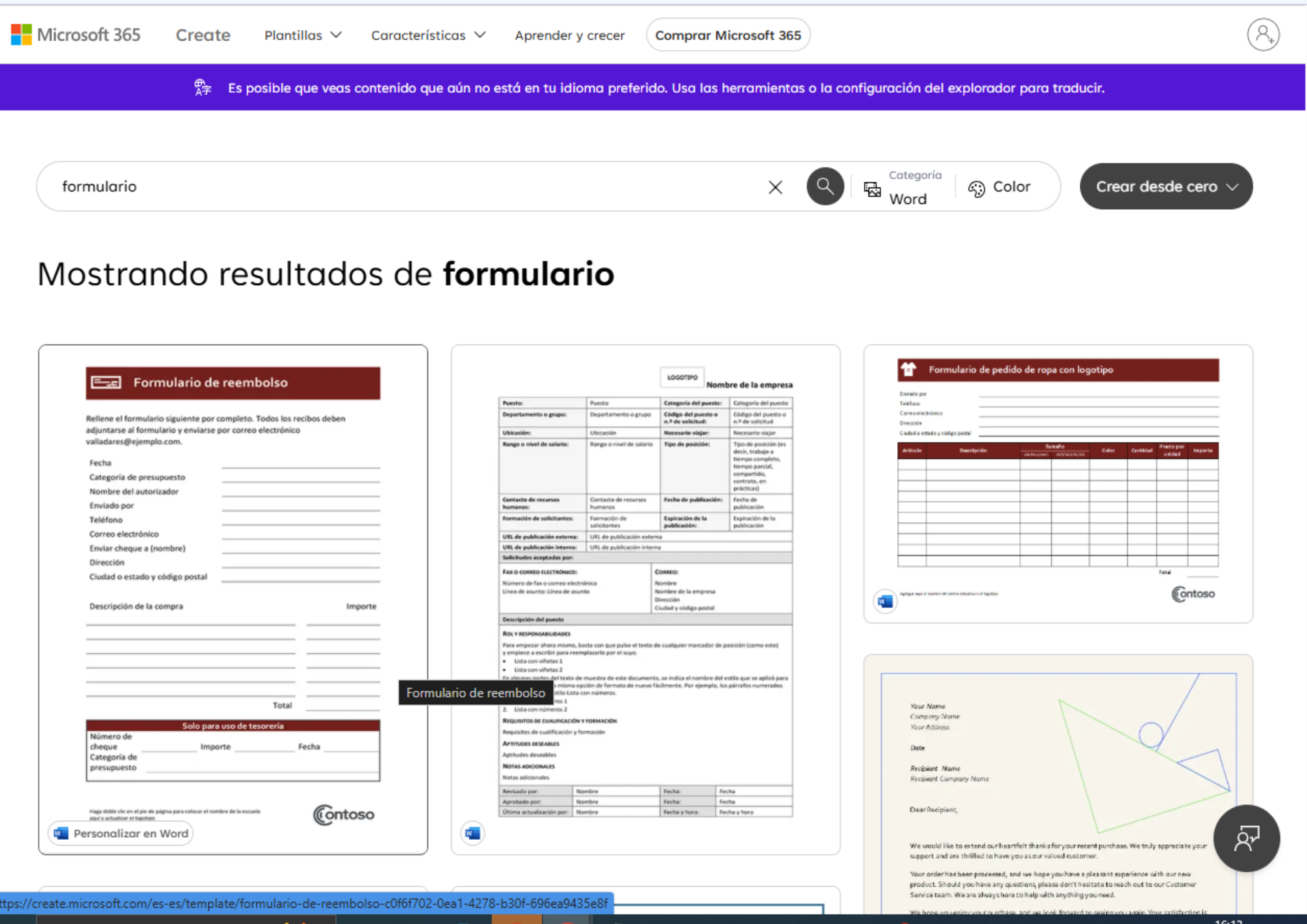Screen dimensions: 1307x924
Task: Click Comprar Microsoft 365 button
Action: [728, 35]
